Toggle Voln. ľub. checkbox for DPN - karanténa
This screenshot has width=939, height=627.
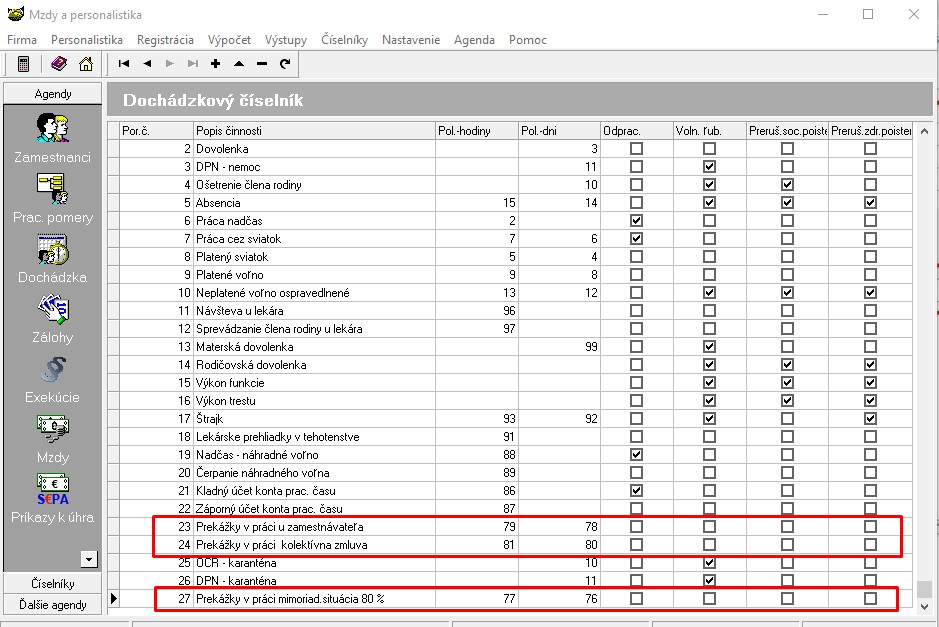tap(709, 580)
